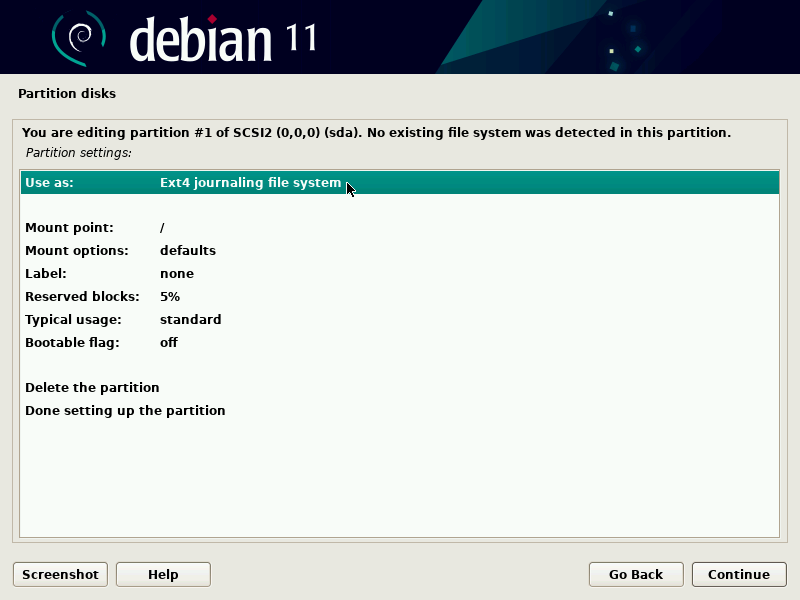
Task: Select 'Delete the partition'
Action: point(92,387)
